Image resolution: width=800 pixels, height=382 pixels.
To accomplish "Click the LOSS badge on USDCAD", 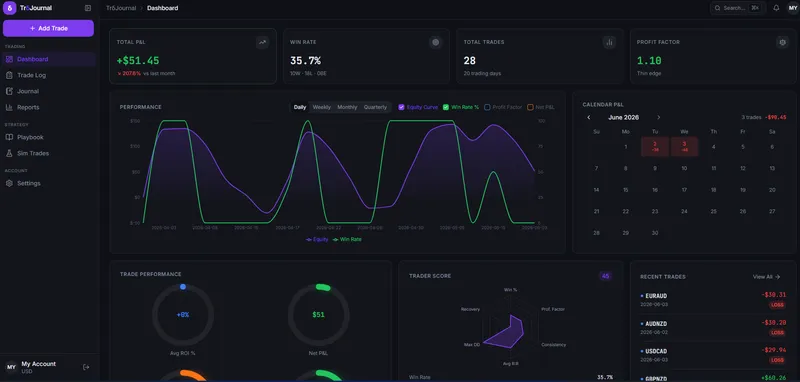I will pos(777,360).
